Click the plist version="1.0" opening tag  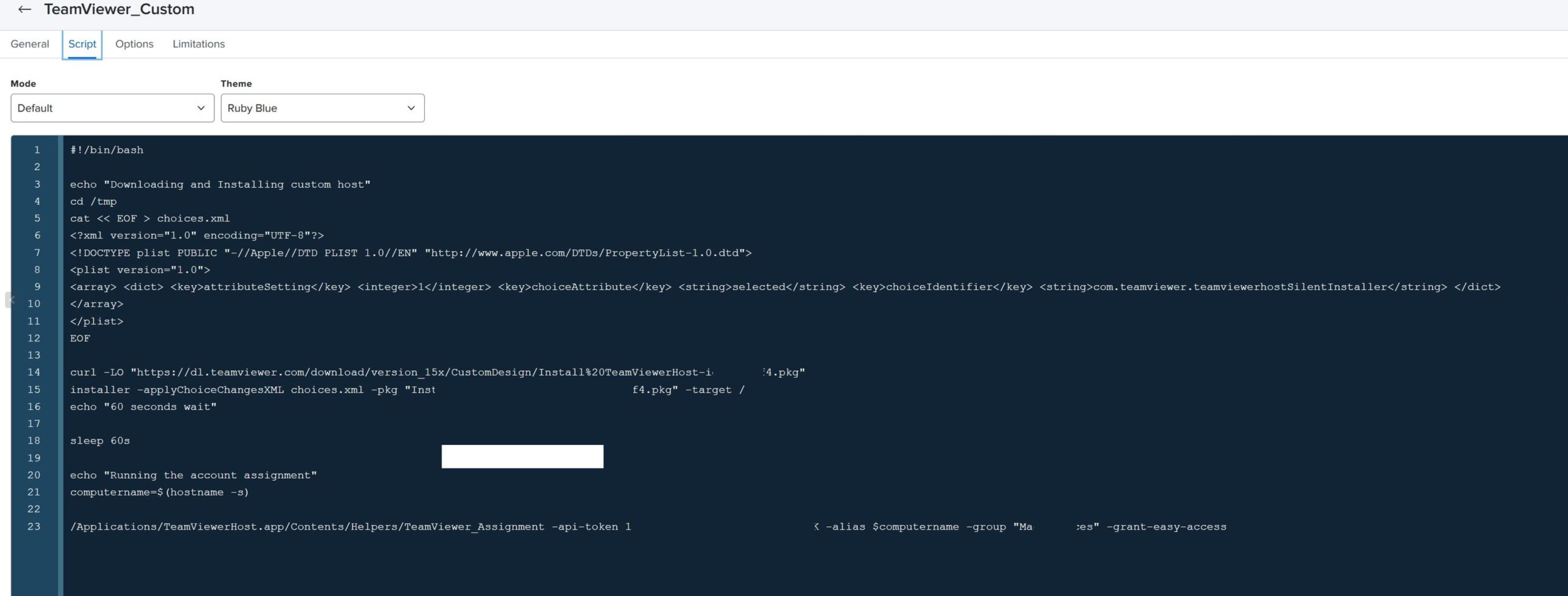click(x=140, y=270)
